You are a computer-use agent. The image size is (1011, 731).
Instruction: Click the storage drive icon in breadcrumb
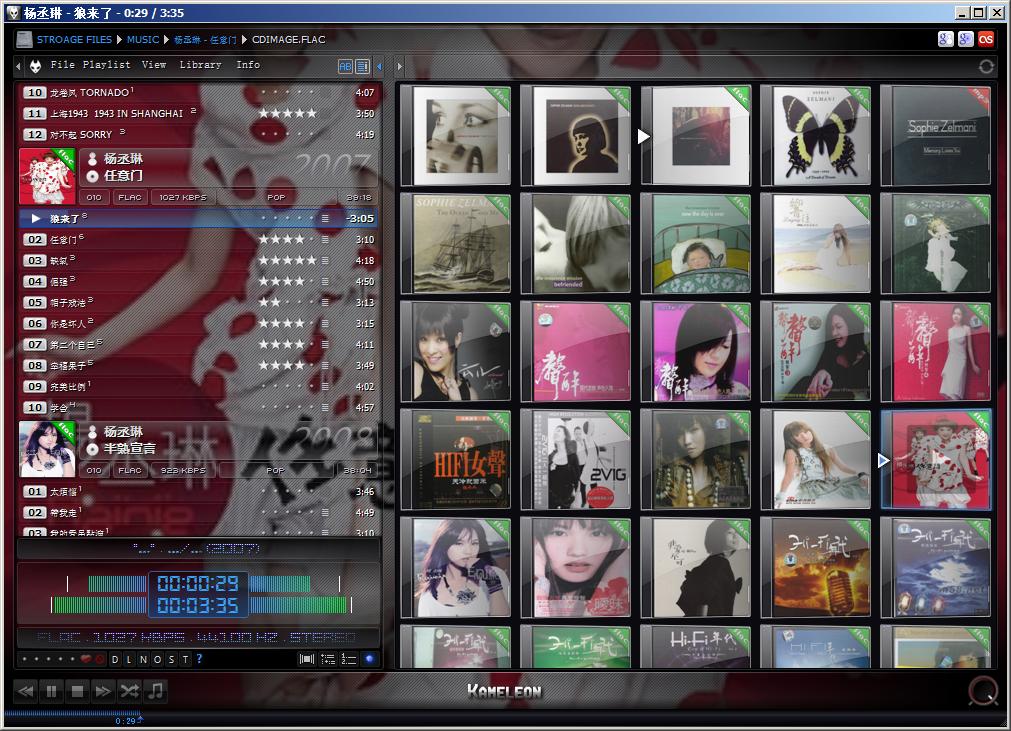tap(25, 39)
